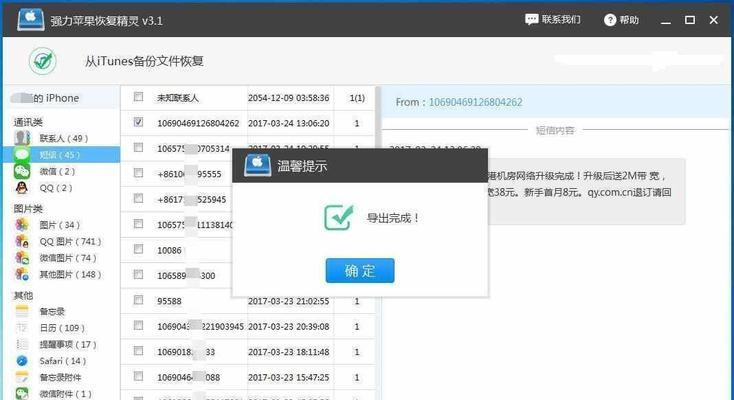Uncheck the 10690469126804262 row checkbox
Image resolution: width=734 pixels, height=400 pixels.
138,122
